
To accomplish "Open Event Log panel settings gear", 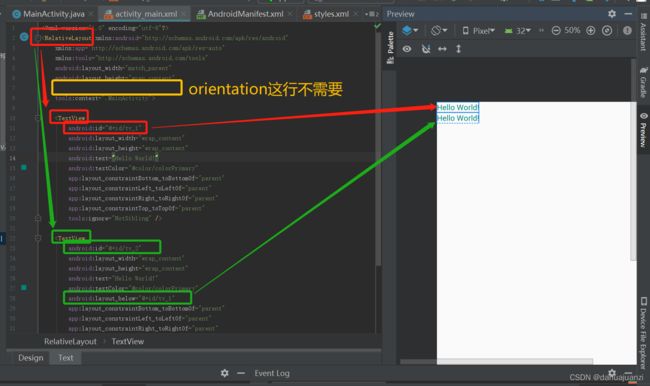I will 224,373.
